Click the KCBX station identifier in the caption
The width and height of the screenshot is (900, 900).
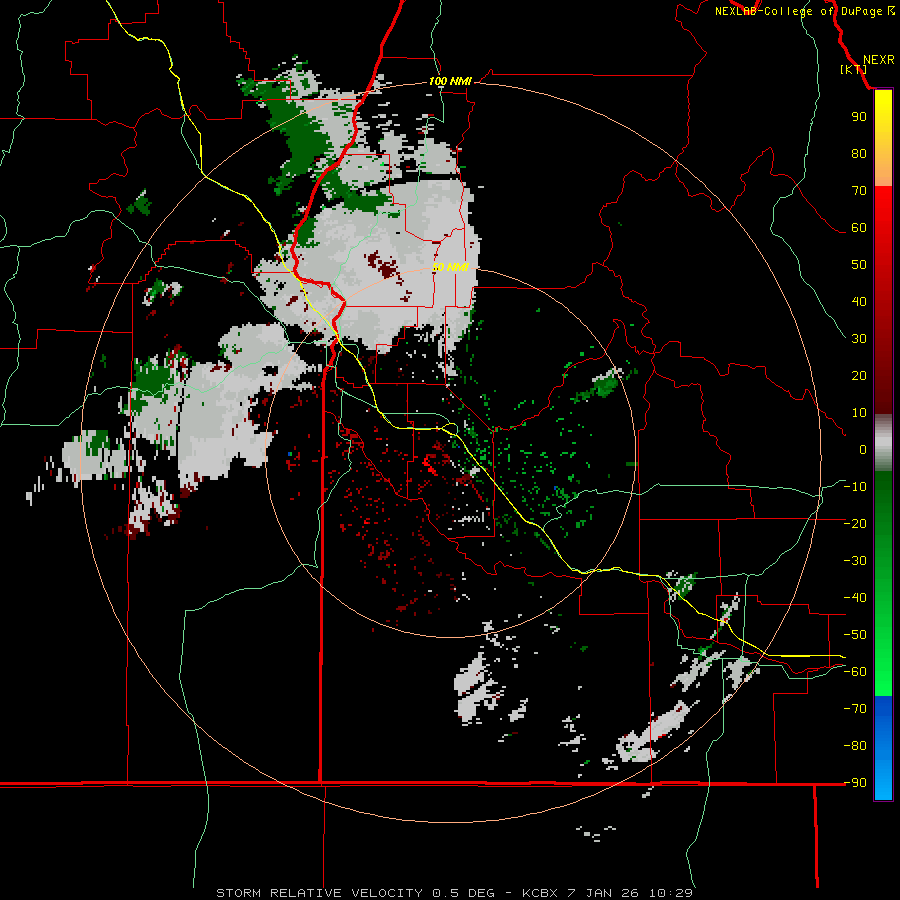(x=542, y=893)
